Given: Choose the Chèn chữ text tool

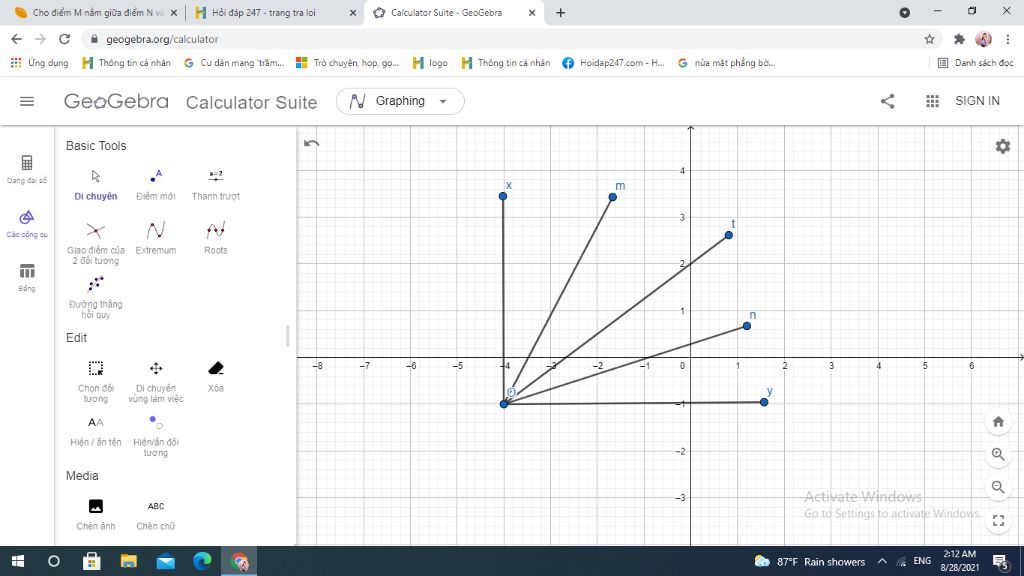Looking at the screenshot, I should (155, 515).
